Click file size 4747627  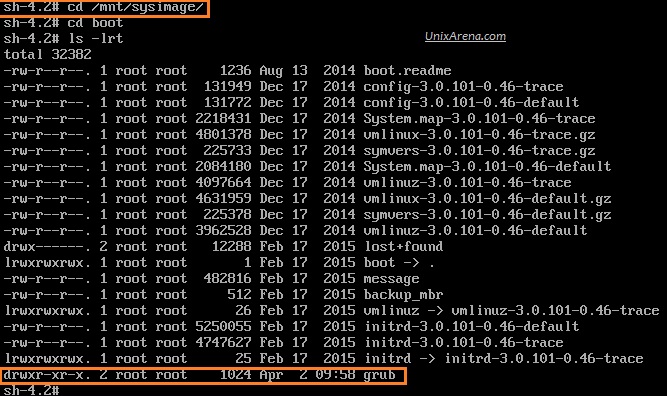point(223,343)
